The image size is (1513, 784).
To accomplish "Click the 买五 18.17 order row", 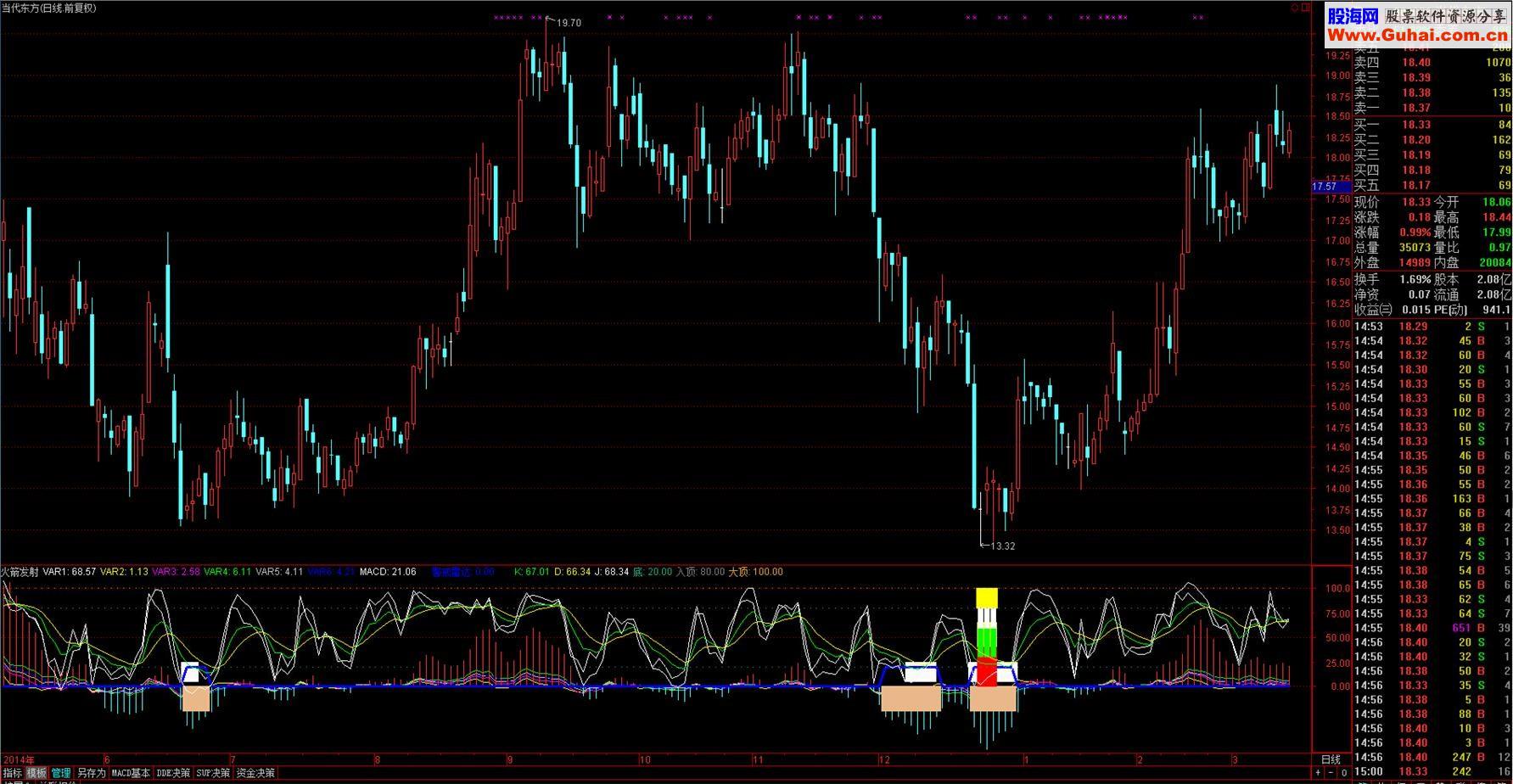I will tap(1432, 185).
